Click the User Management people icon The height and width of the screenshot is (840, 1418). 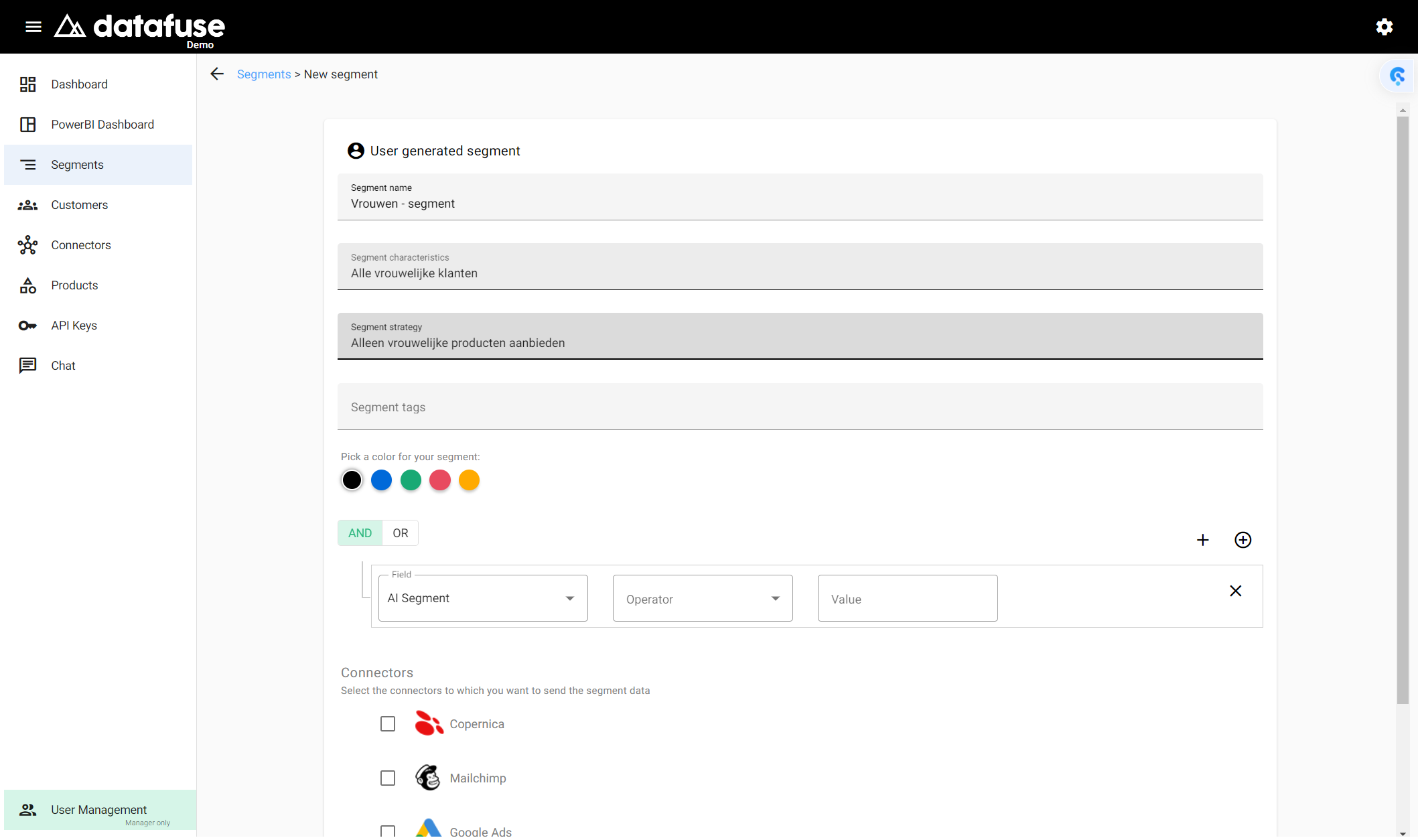click(27, 810)
